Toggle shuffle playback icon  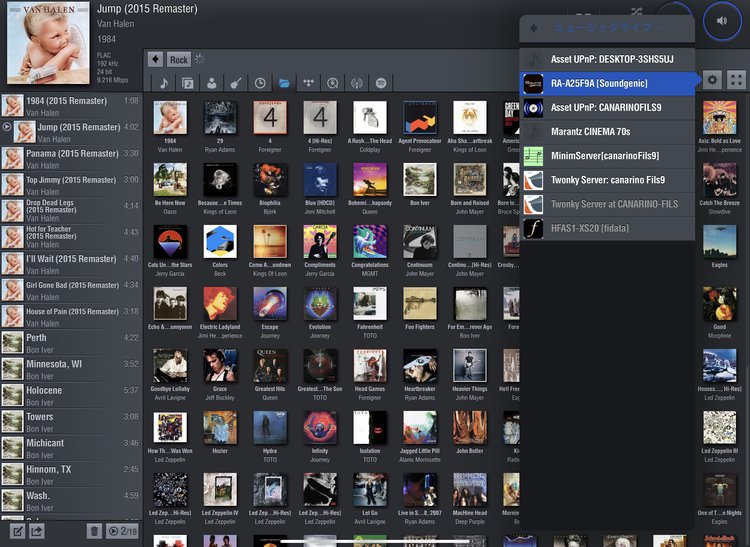[x=637, y=11]
